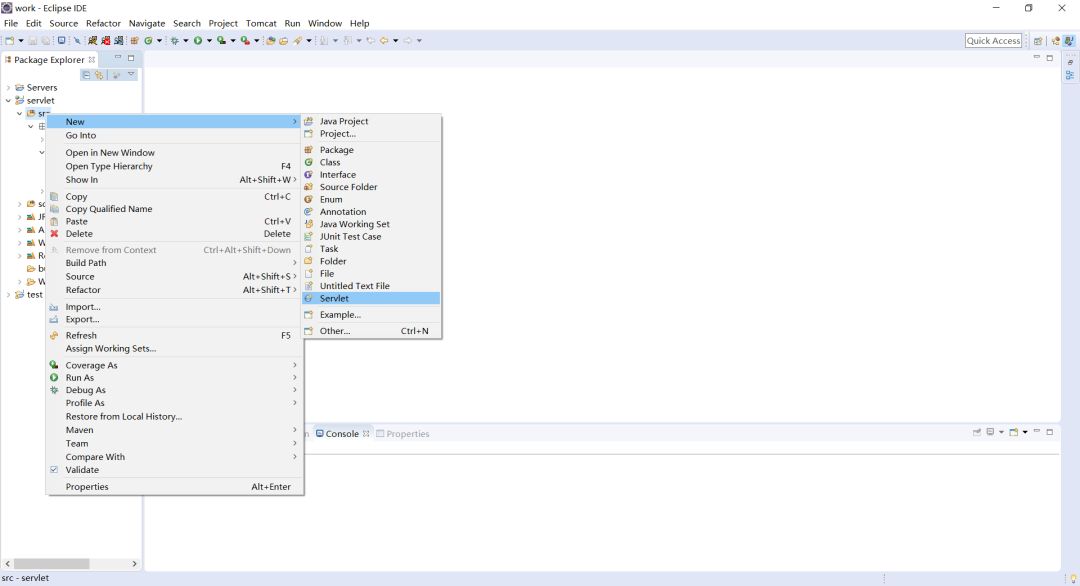Minimize the Package Explorer view
Screen dimensions: 1080x586
tap(118, 58)
